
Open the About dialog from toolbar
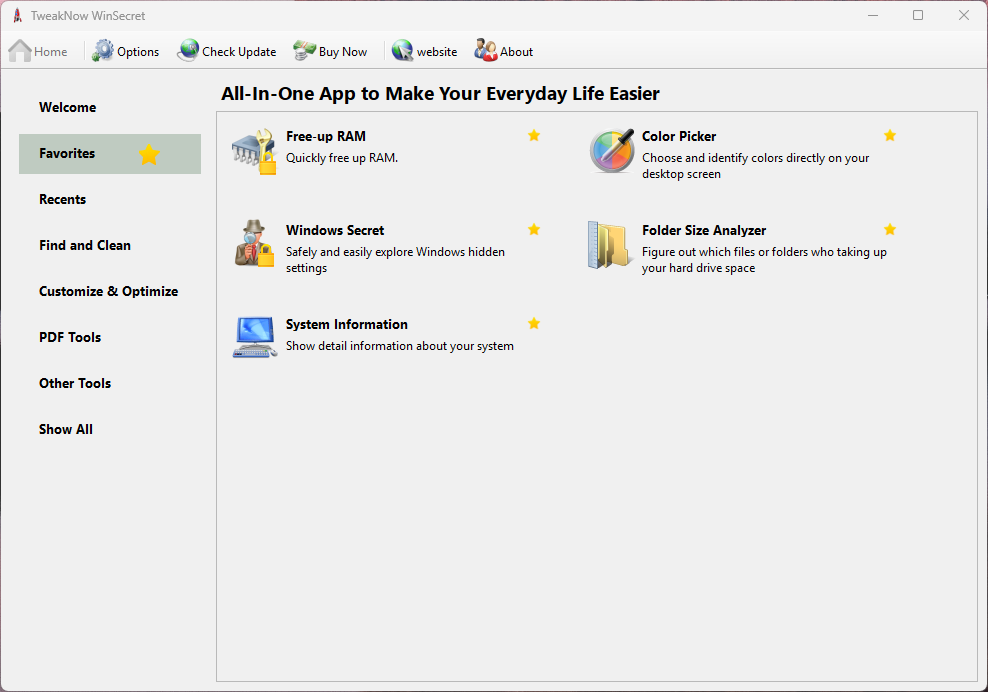[x=504, y=51]
